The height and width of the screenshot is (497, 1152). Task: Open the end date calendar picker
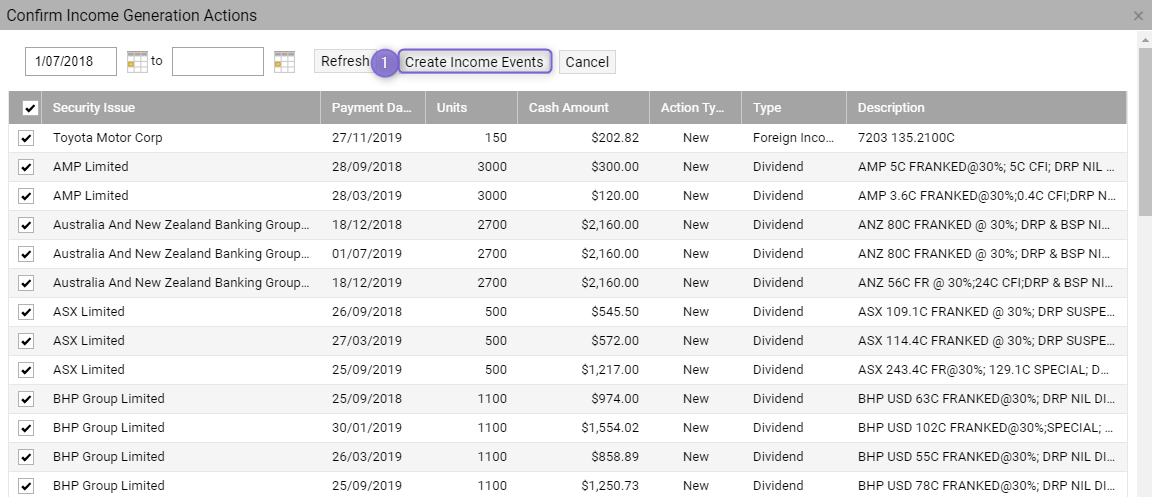pyautogui.click(x=284, y=62)
